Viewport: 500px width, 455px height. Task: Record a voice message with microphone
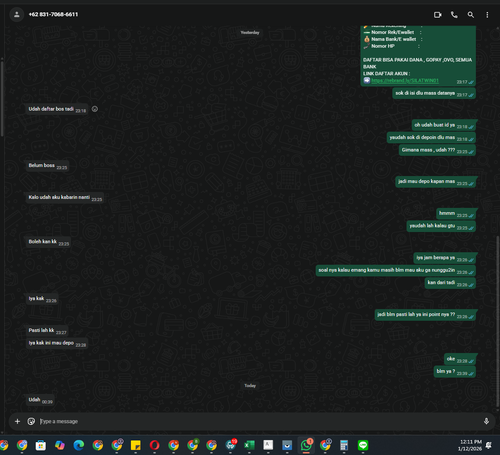[x=486, y=421]
